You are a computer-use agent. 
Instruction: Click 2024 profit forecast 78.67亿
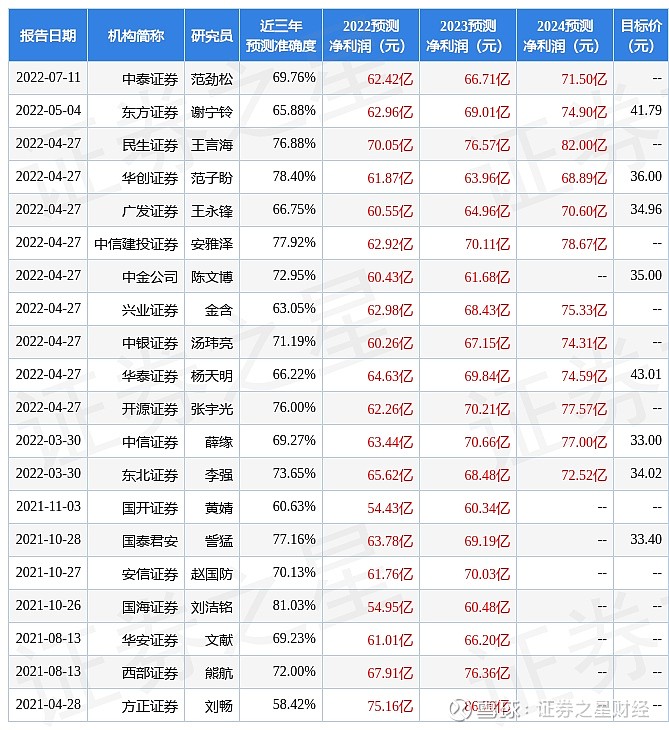click(584, 244)
